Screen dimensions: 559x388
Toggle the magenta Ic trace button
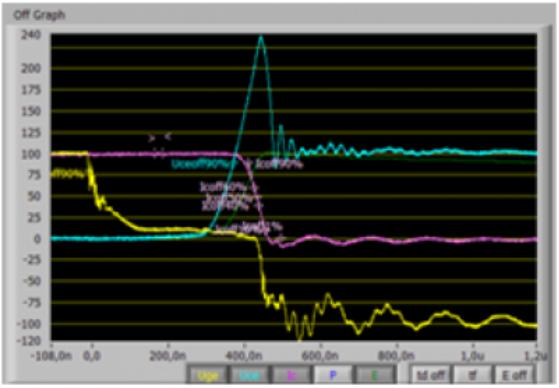tap(292, 375)
